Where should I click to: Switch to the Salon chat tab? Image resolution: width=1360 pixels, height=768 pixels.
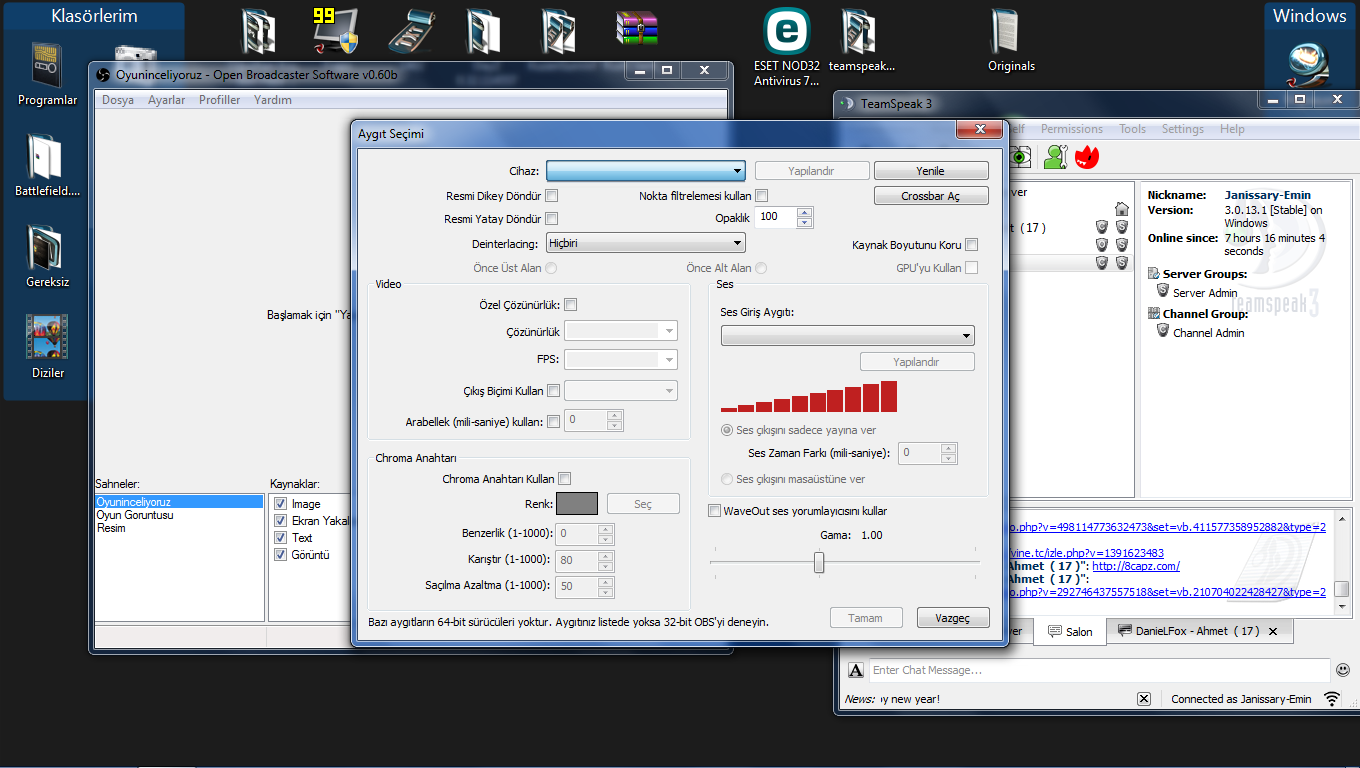pos(1070,632)
